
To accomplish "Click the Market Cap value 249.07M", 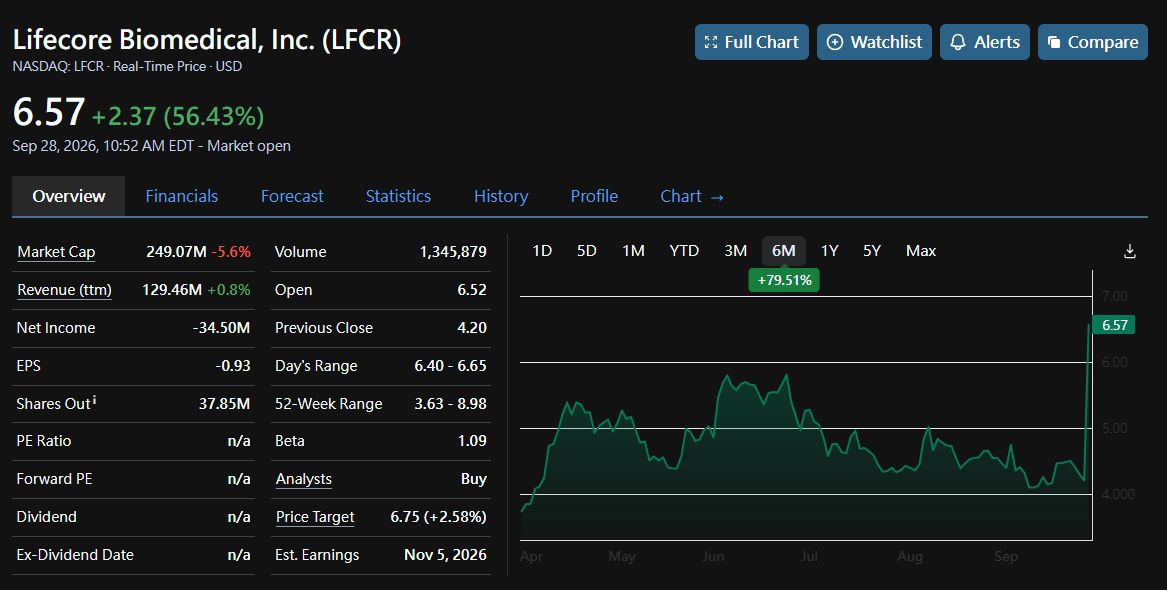I will pos(176,252).
